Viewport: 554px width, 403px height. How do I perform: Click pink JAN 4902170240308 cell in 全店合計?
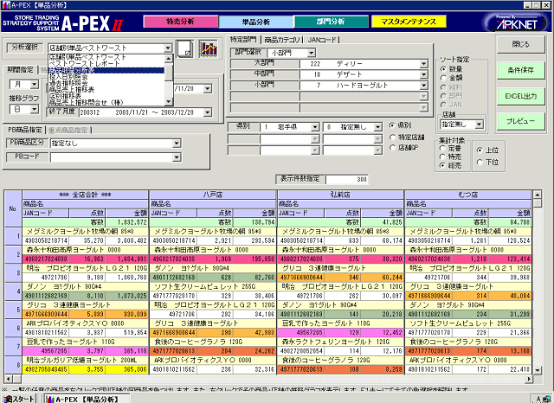(x=46, y=259)
